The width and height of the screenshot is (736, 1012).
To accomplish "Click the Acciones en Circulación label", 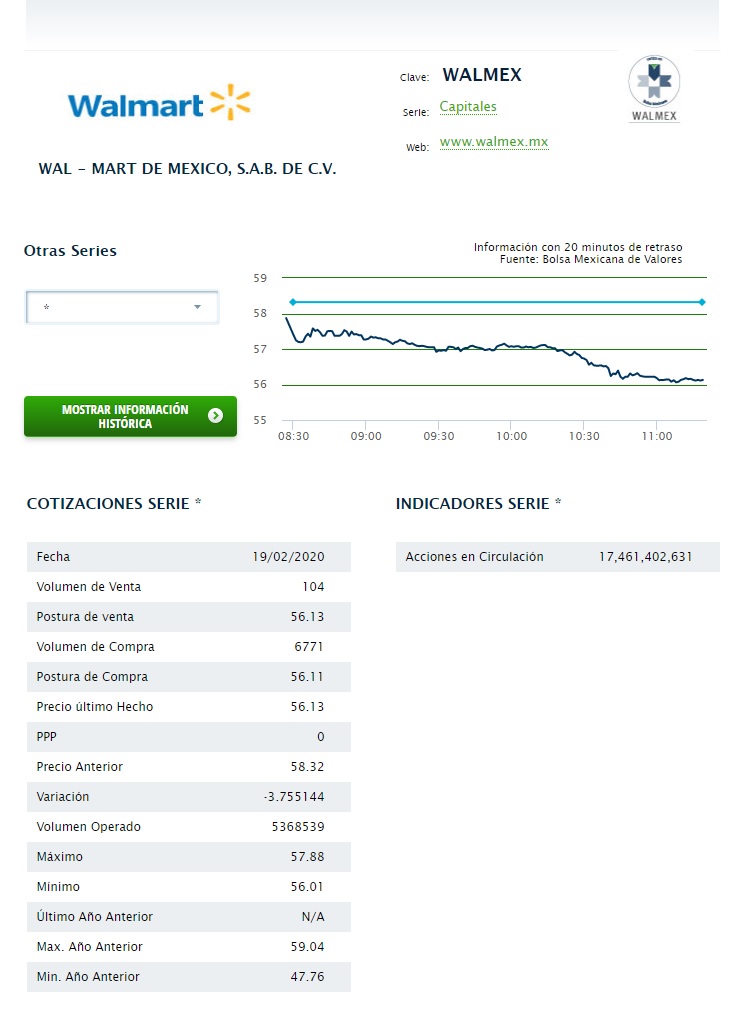I will (475, 557).
